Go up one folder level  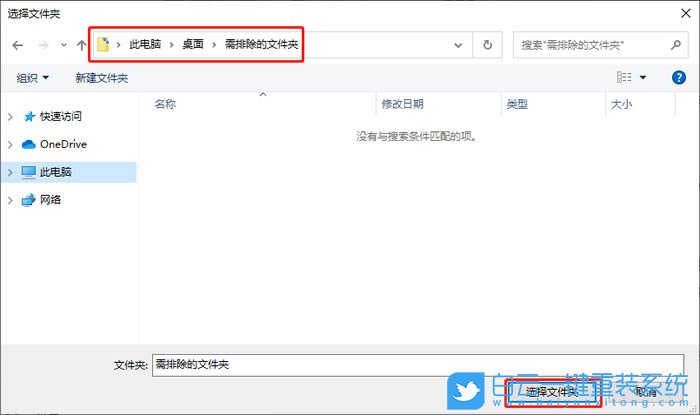point(81,45)
